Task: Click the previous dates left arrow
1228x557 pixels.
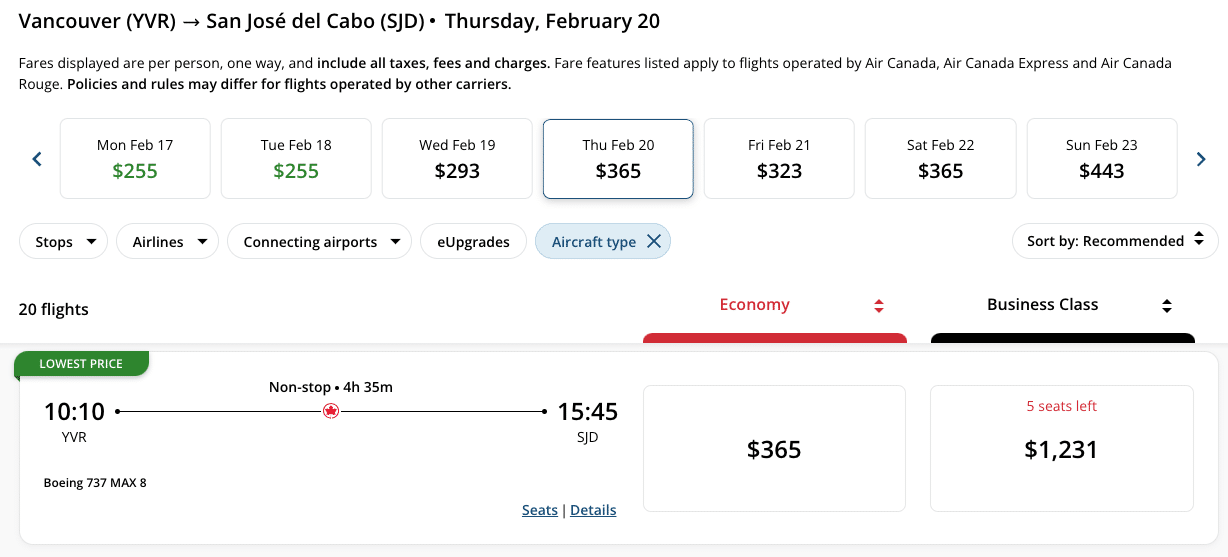Action: (37, 159)
